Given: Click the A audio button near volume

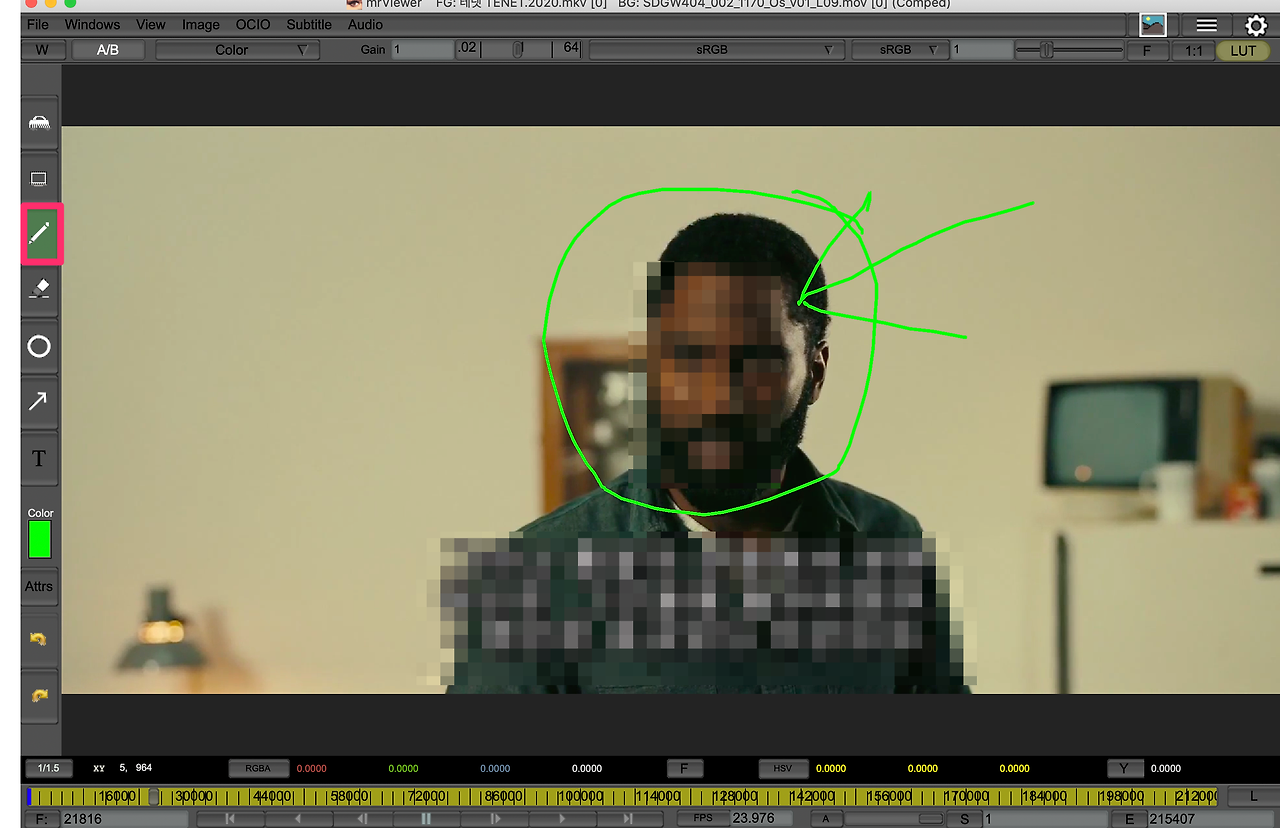Looking at the screenshot, I should (826, 819).
